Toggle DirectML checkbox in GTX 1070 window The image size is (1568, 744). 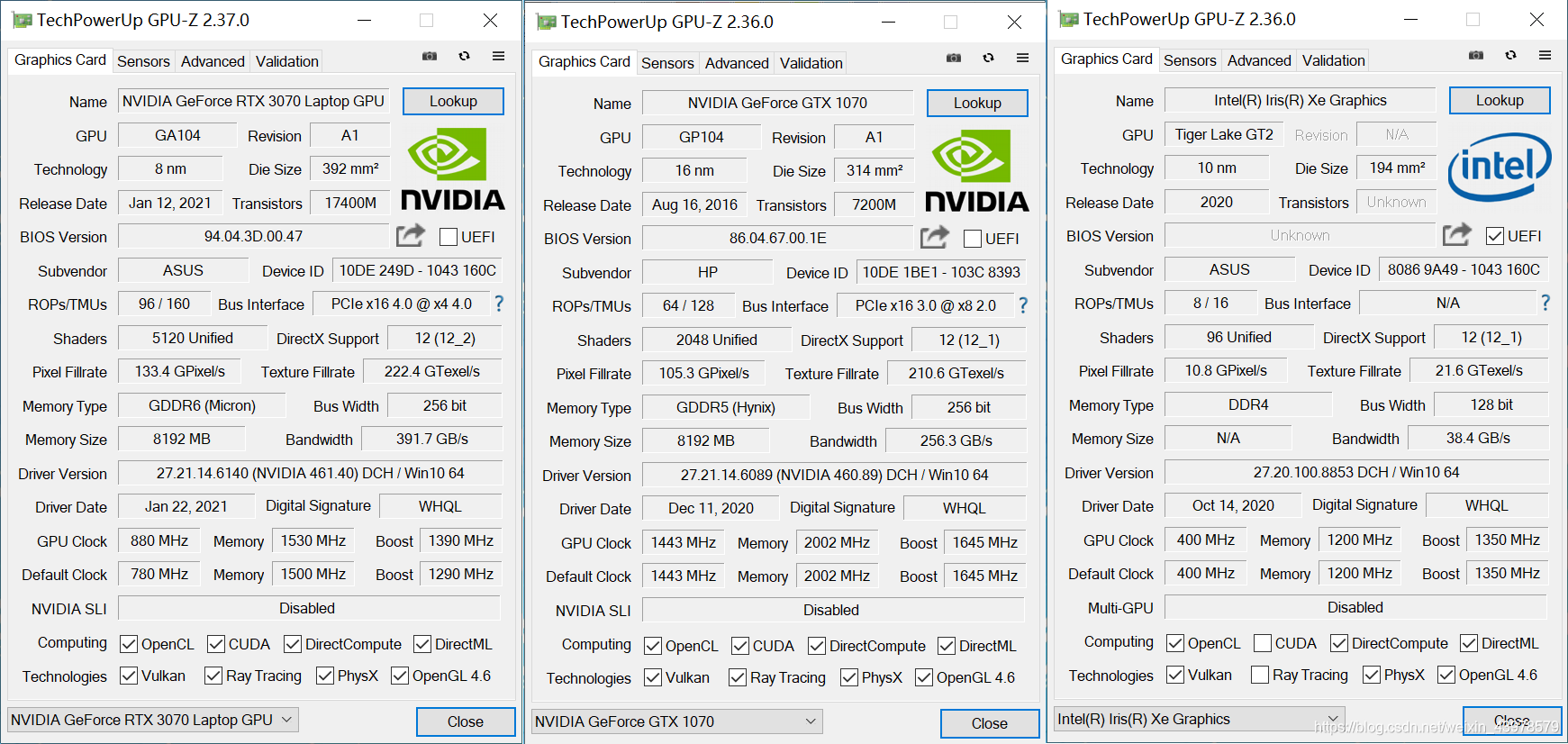pyautogui.click(x=947, y=646)
